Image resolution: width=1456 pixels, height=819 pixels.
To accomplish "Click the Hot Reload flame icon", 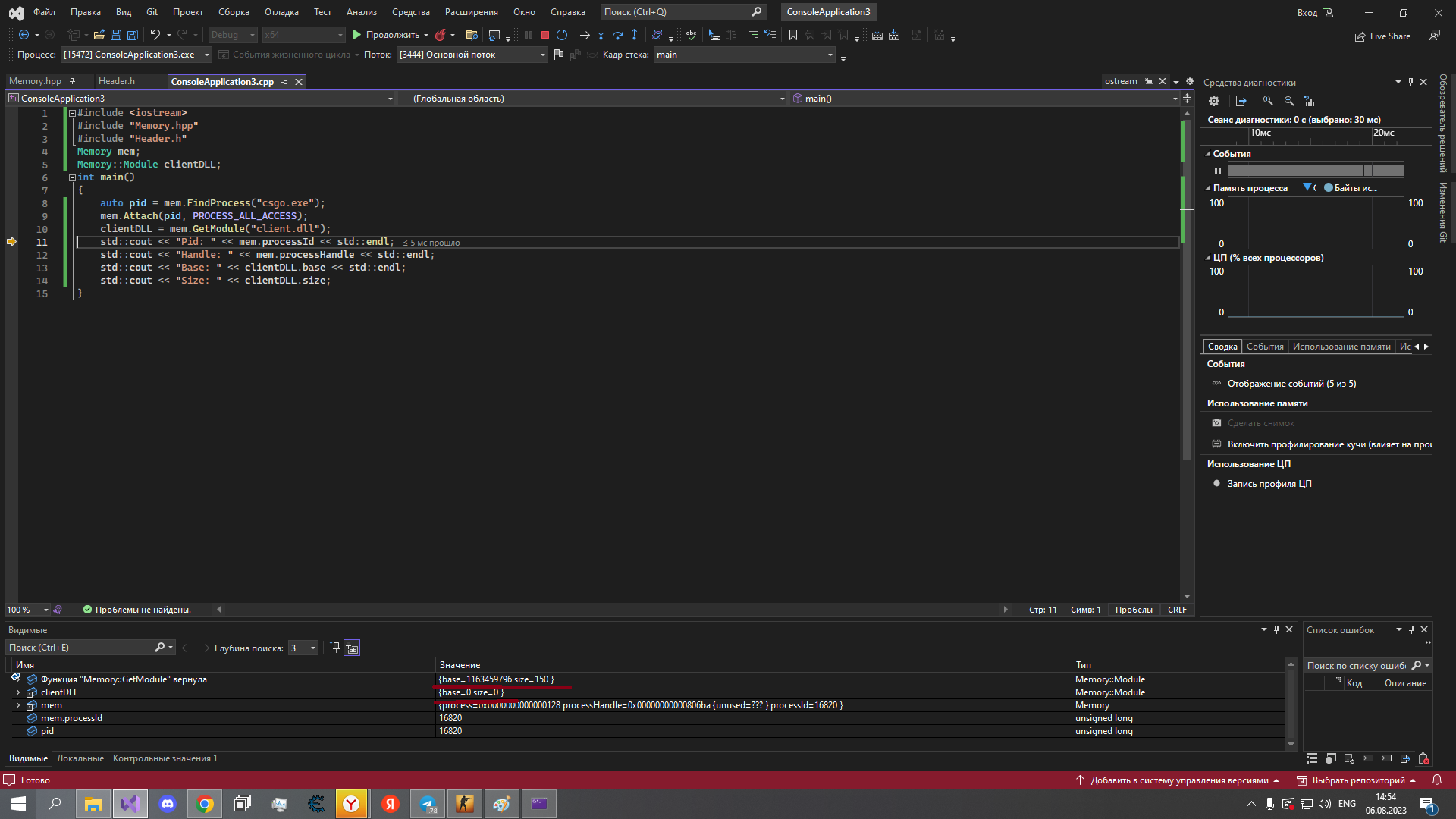I will coord(441,35).
